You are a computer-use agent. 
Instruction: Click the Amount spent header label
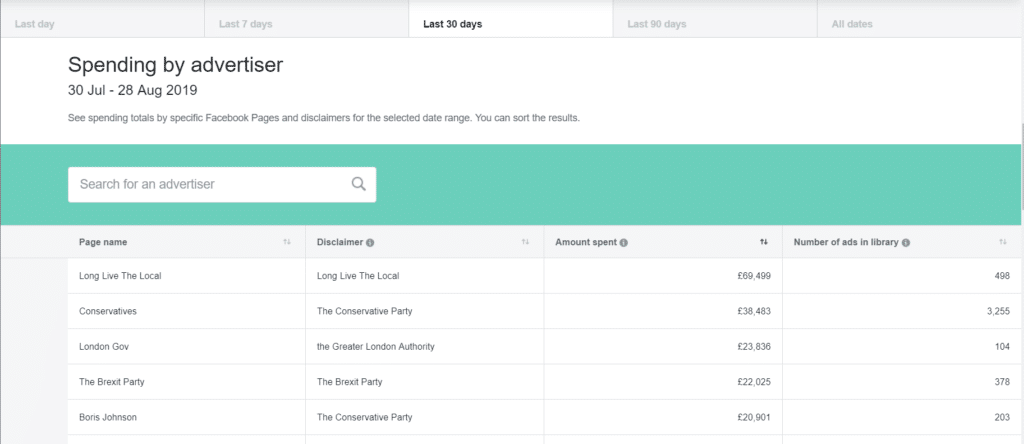586,242
